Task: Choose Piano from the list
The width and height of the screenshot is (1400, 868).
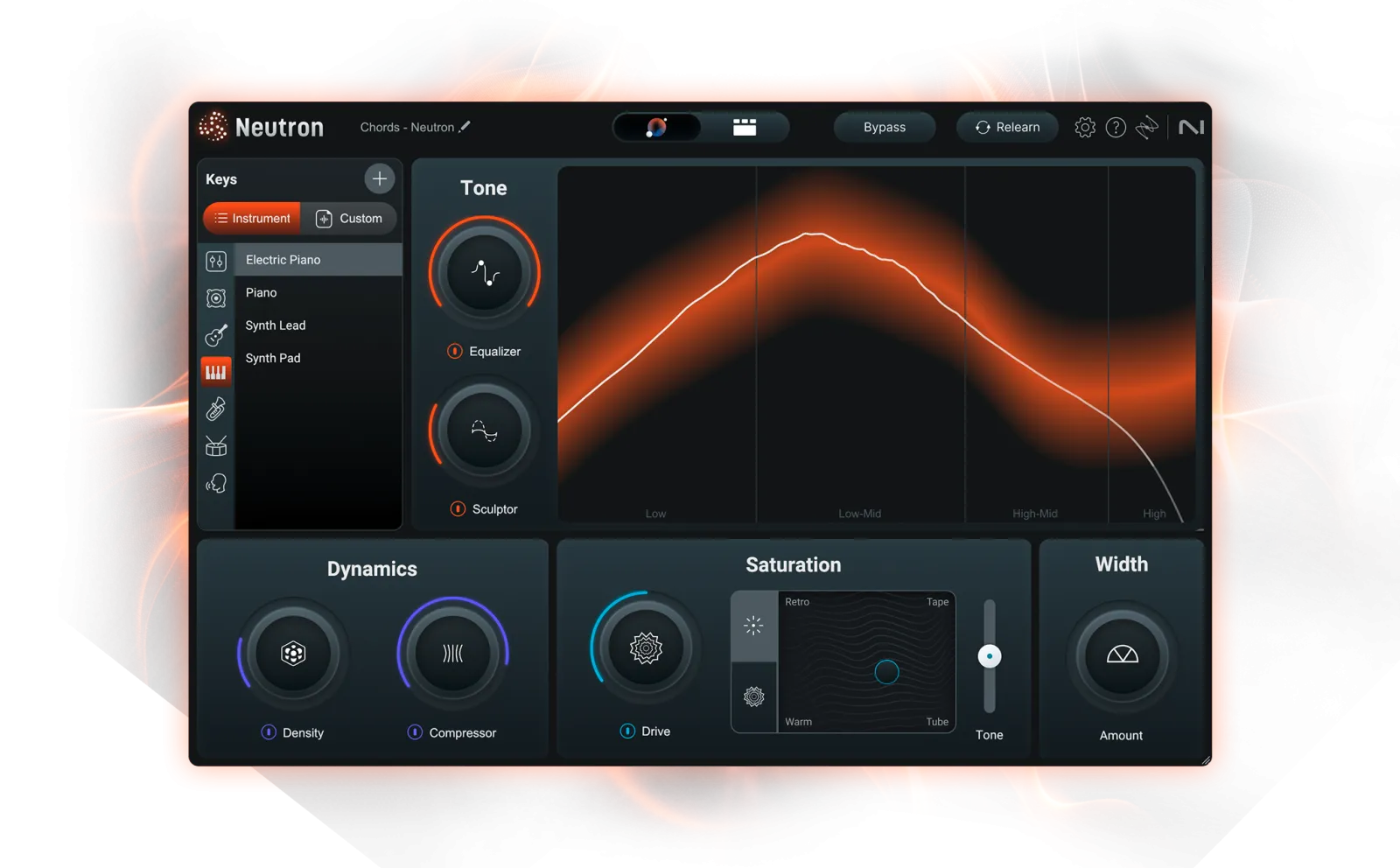Action: coord(318,292)
